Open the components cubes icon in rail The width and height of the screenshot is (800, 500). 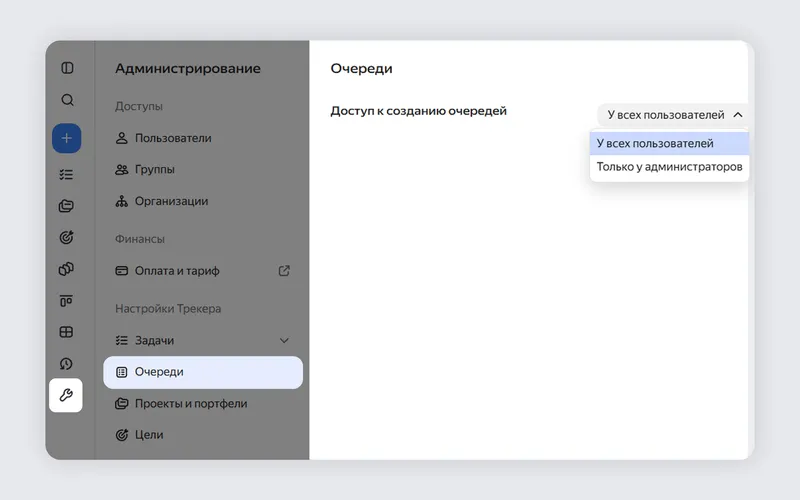click(66, 269)
